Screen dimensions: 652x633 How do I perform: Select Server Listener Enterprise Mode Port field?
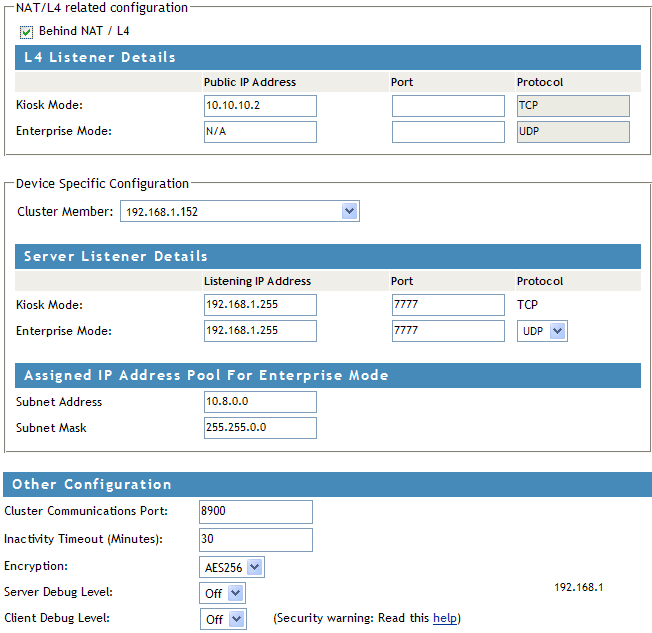[x=448, y=331]
